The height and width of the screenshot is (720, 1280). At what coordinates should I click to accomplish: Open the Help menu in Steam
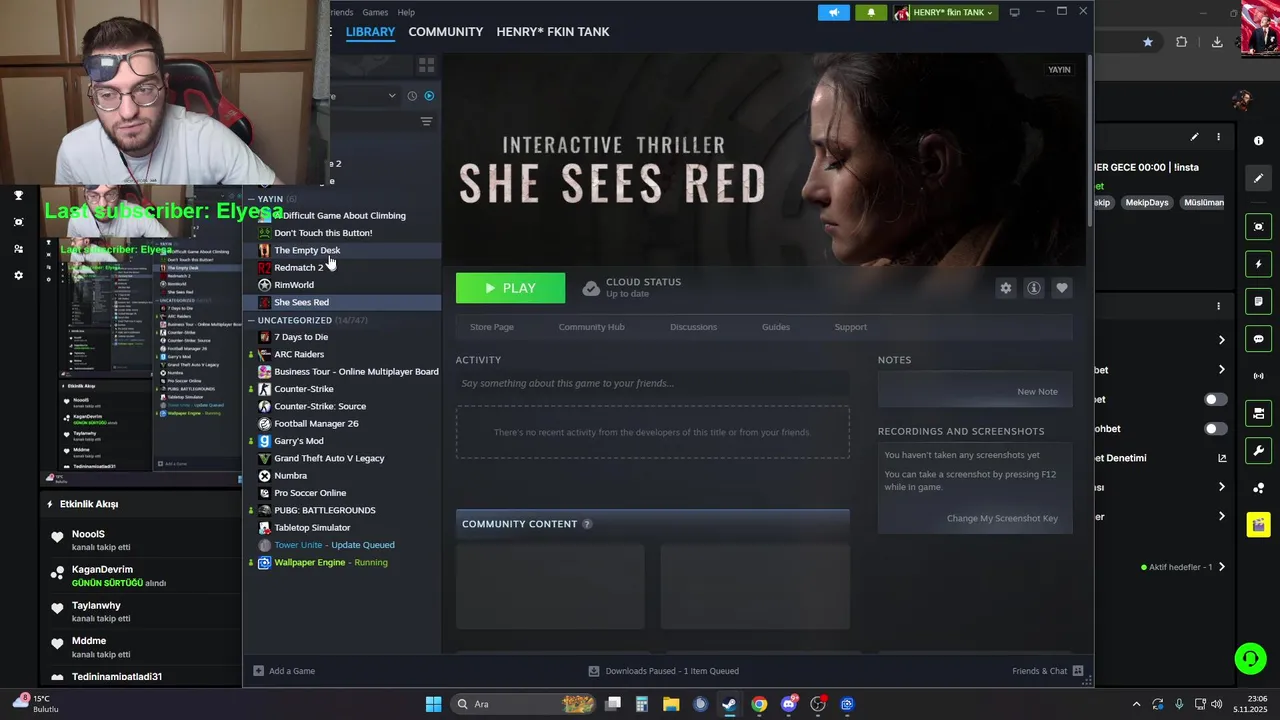tap(406, 12)
